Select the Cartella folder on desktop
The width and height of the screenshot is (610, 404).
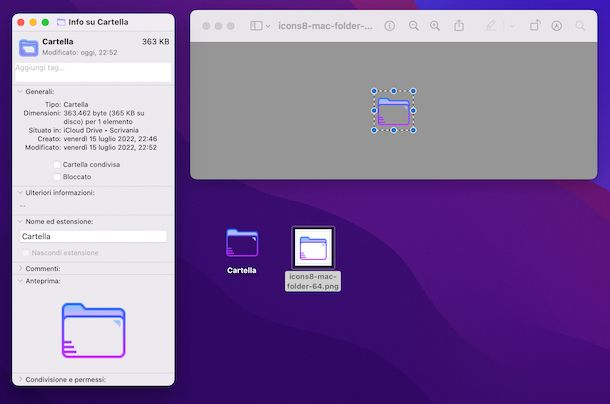coord(242,243)
